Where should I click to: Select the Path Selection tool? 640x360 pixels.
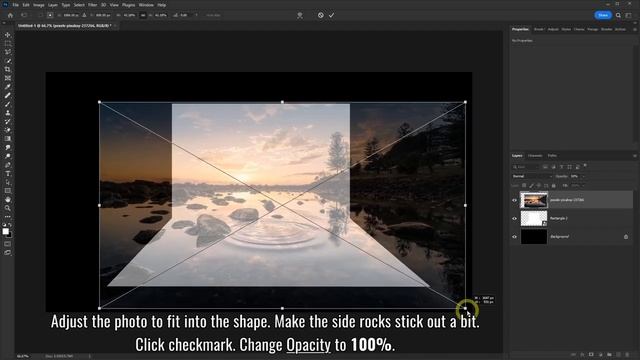(7, 182)
